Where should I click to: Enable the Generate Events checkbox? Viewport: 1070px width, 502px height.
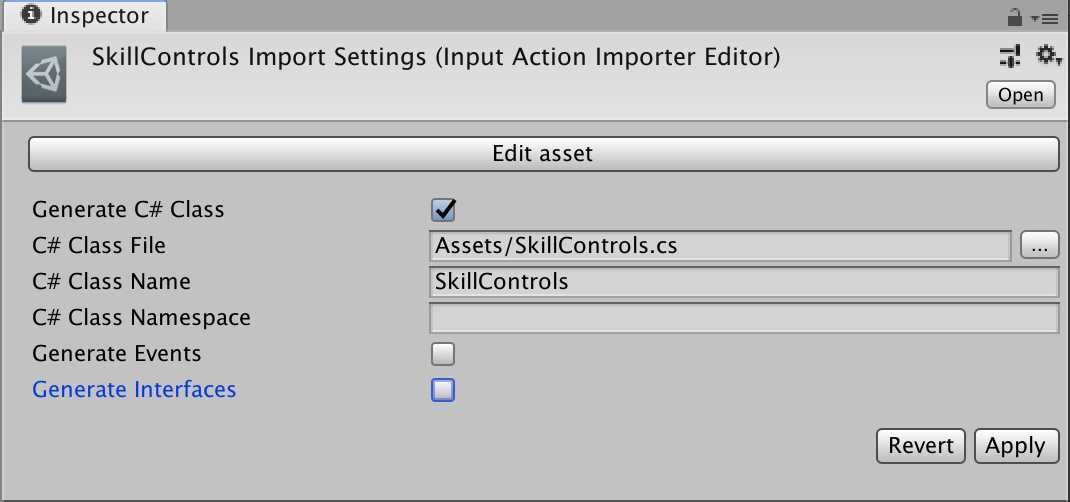pyautogui.click(x=443, y=354)
